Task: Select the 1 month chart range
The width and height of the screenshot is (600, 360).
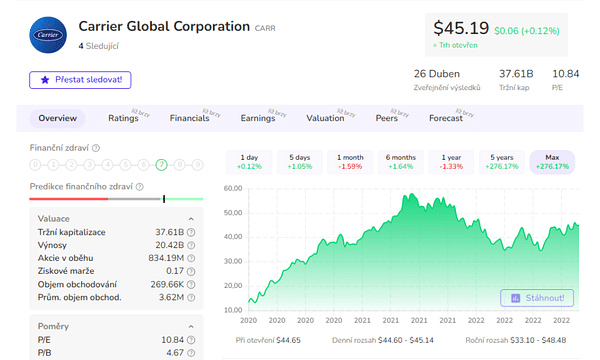Action: point(350,162)
